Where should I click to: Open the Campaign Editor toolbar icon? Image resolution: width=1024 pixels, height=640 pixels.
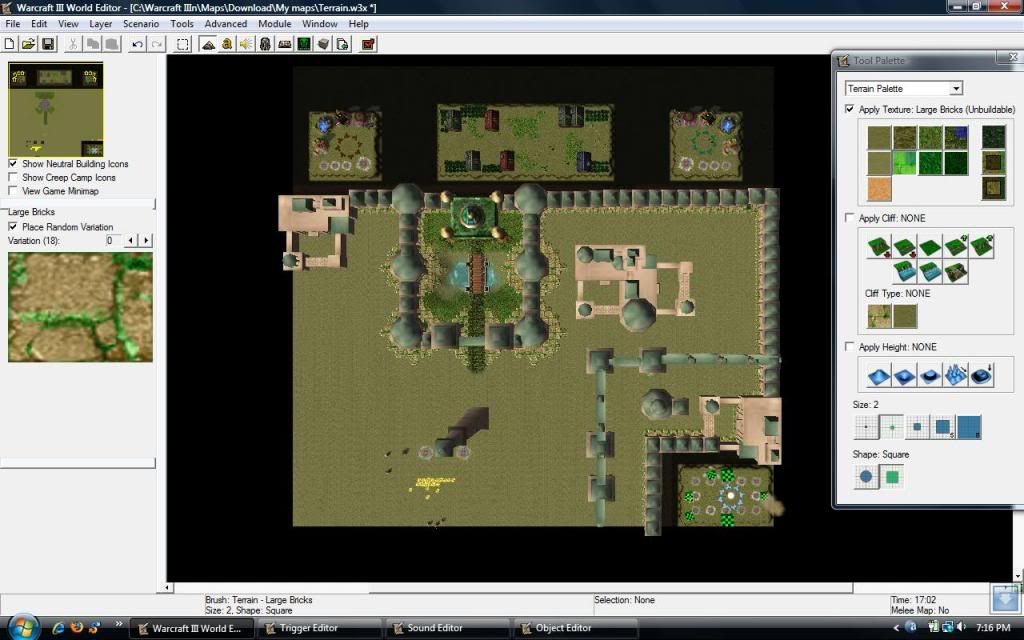coord(285,44)
